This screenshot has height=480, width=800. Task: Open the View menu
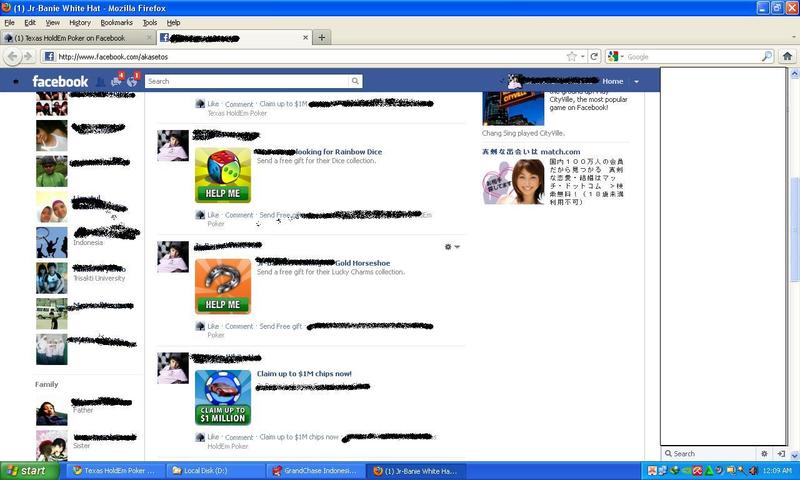pos(53,23)
